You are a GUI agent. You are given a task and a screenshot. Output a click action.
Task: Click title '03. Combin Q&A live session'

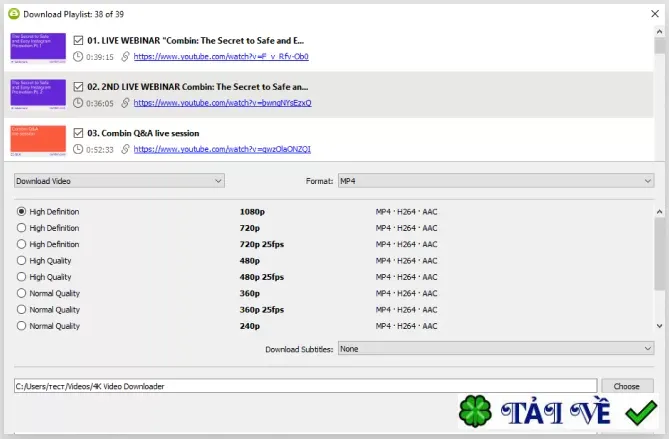click(x=143, y=133)
